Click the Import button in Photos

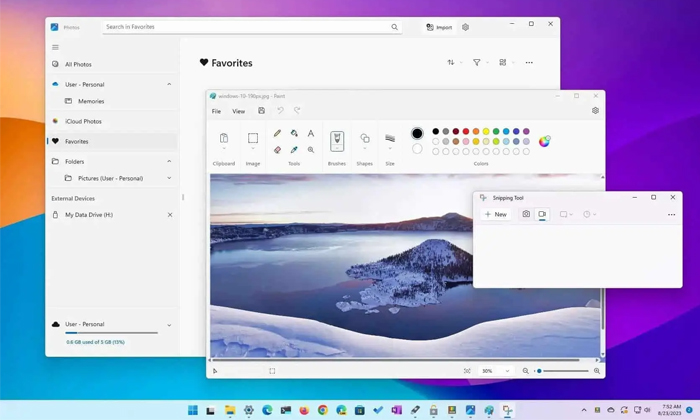pos(439,27)
